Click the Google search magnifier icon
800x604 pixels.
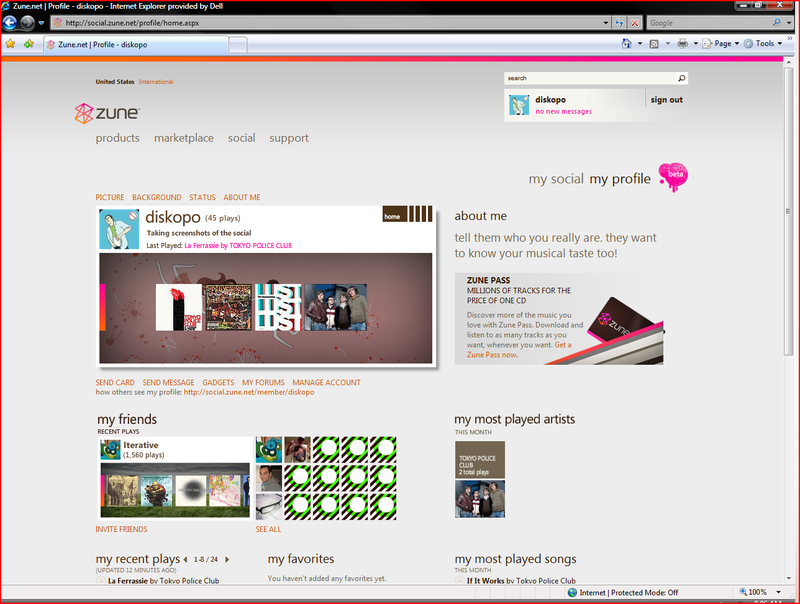coord(777,22)
